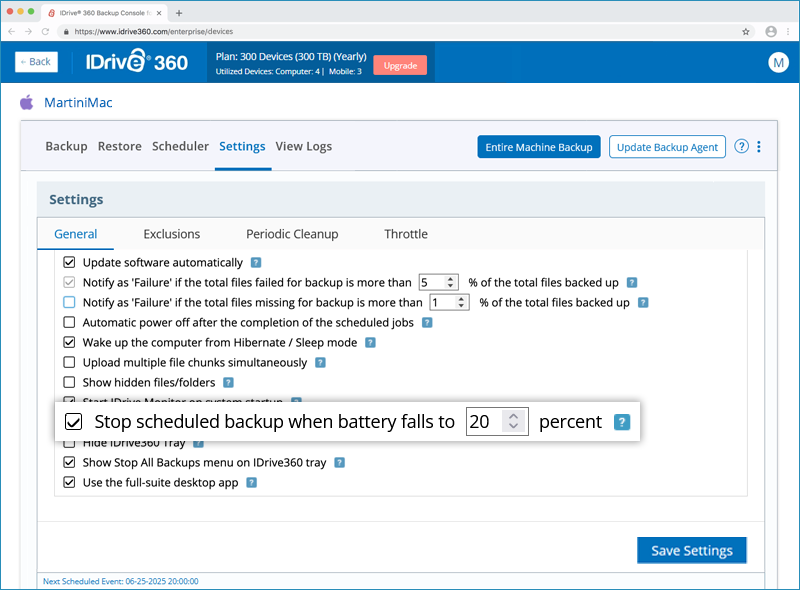Open help for missing files notification setting
The image size is (800, 590).
click(x=643, y=303)
